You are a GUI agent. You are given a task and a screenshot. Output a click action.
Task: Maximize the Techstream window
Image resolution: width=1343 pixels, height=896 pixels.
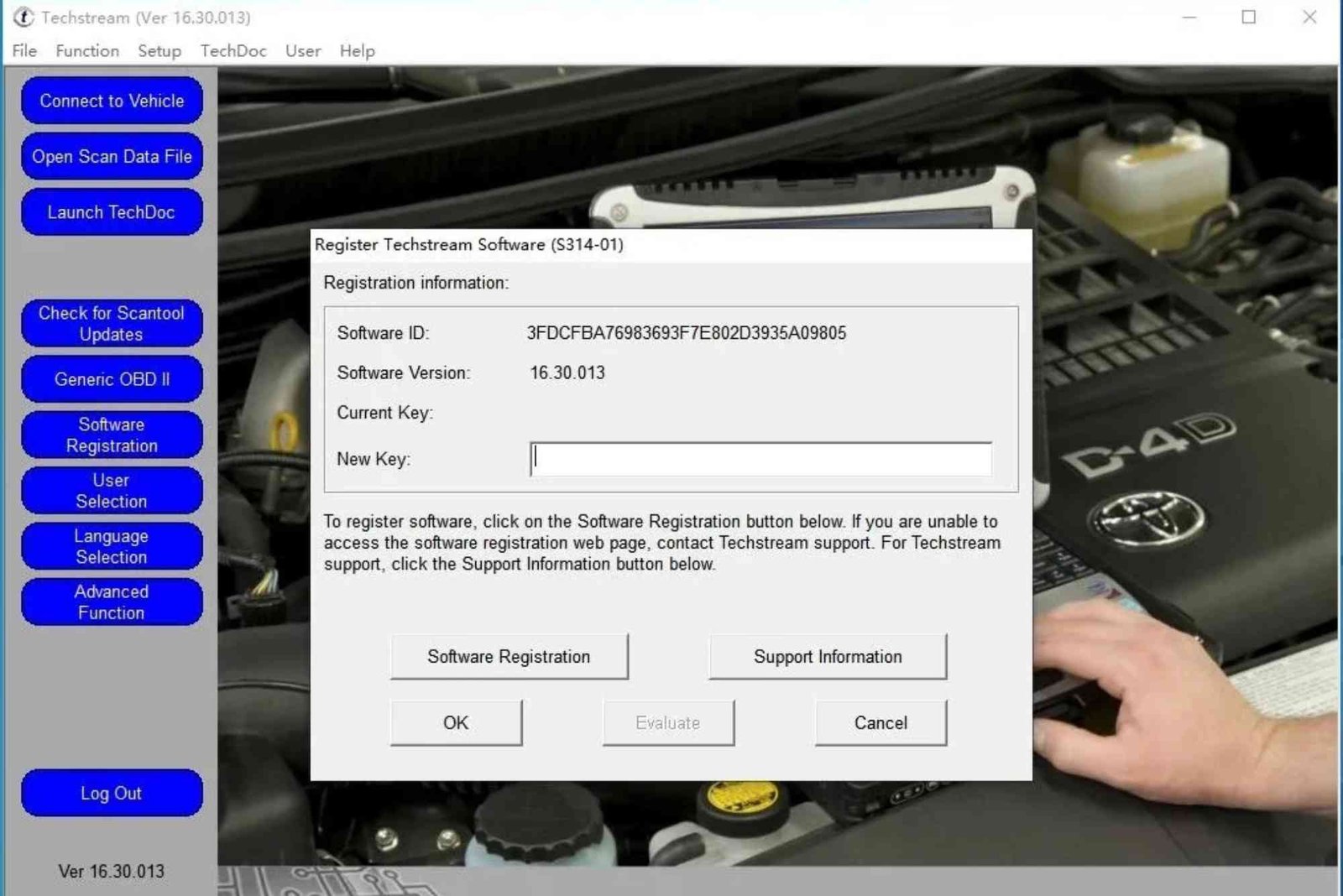coord(1249,17)
